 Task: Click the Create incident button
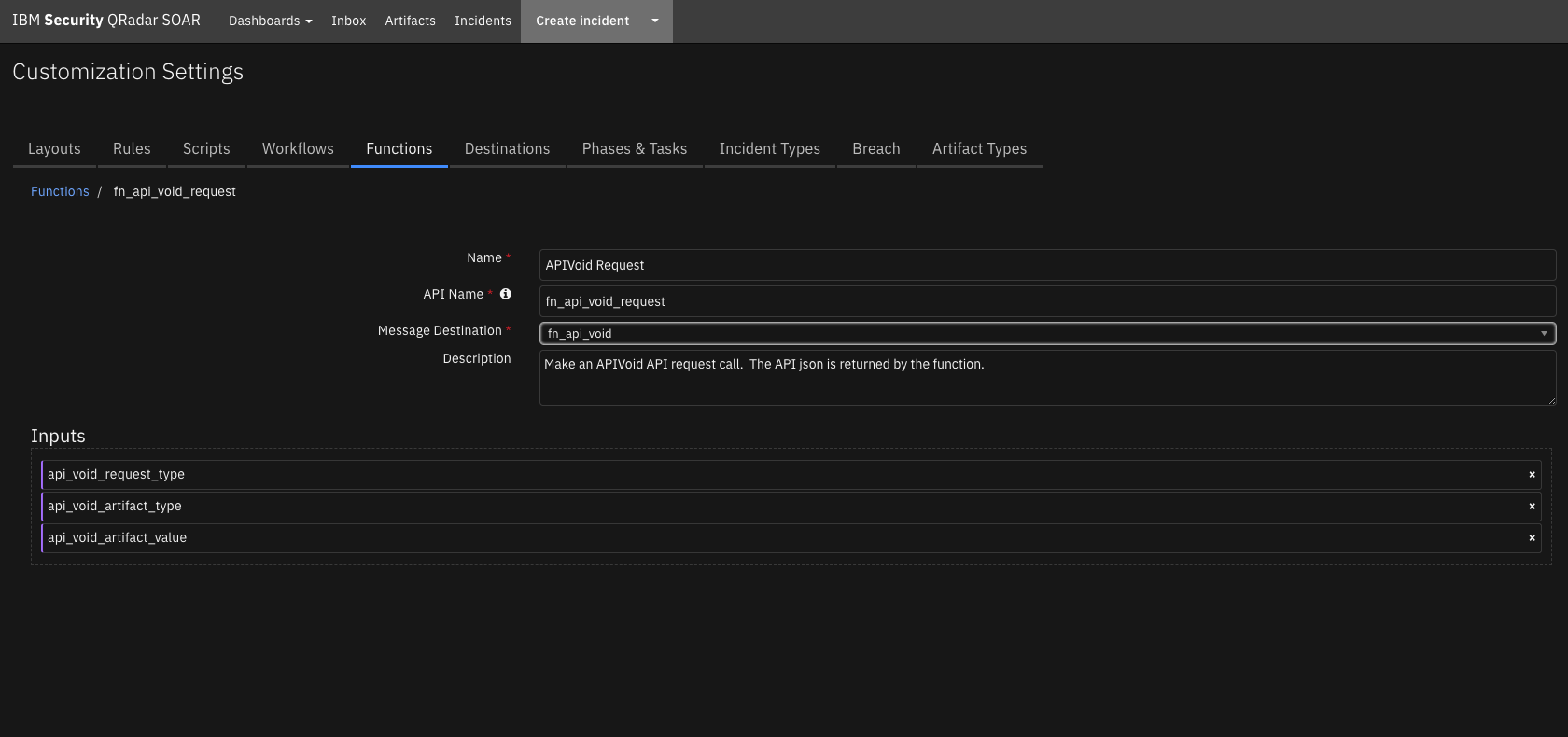point(582,21)
